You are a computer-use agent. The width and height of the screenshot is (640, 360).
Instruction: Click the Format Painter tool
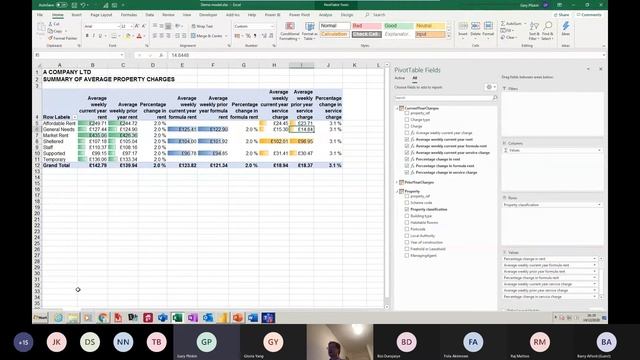coord(62,38)
